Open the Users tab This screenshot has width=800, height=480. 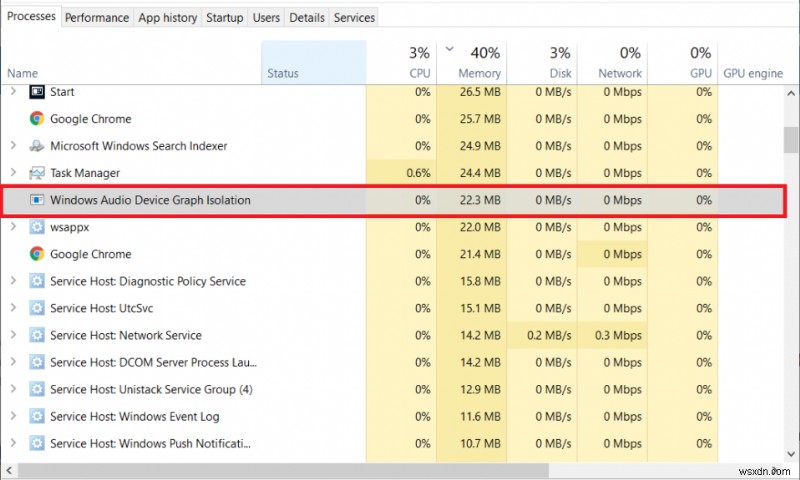[266, 18]
